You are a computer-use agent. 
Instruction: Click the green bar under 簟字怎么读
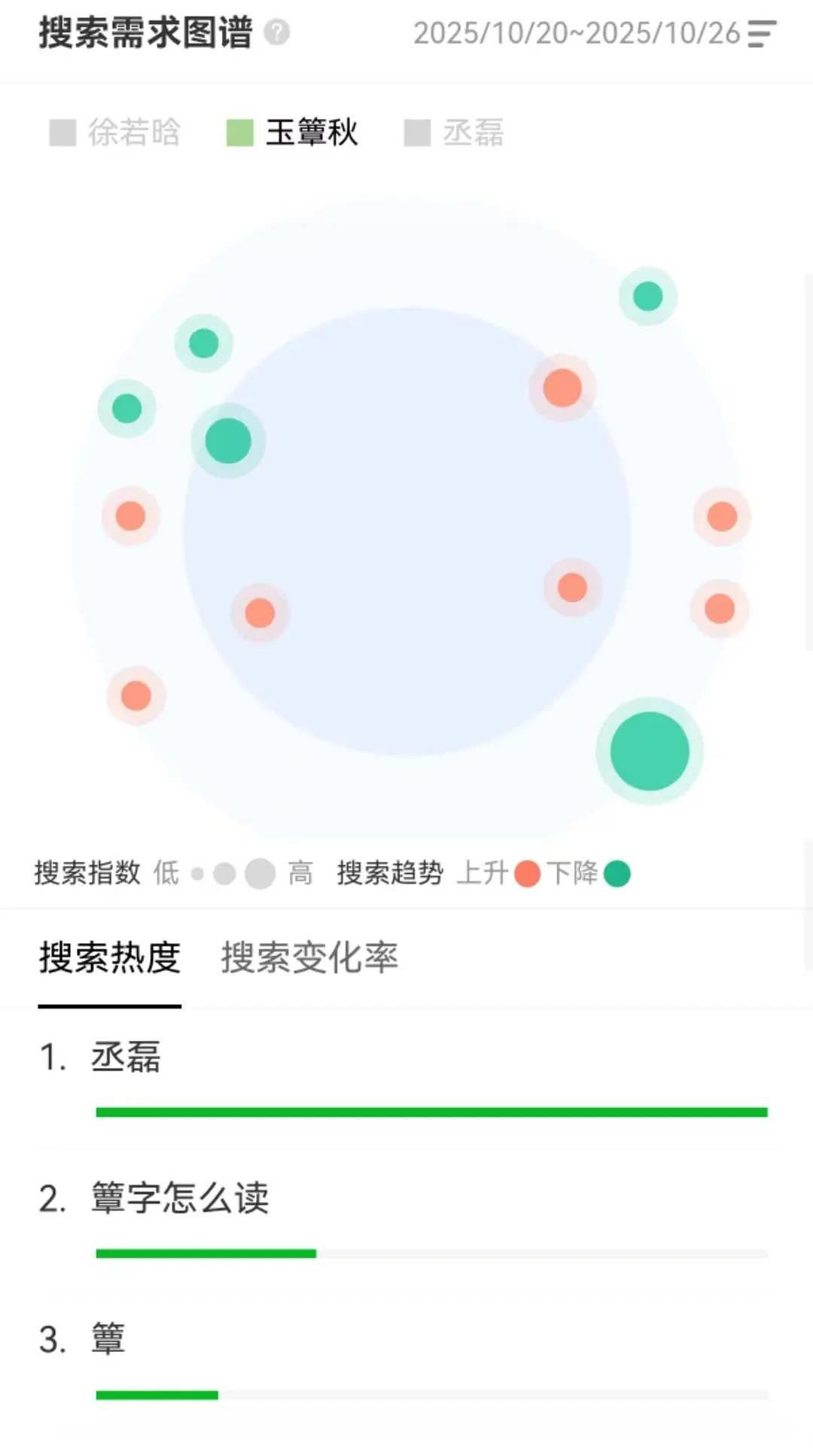tap(206, 1253)
